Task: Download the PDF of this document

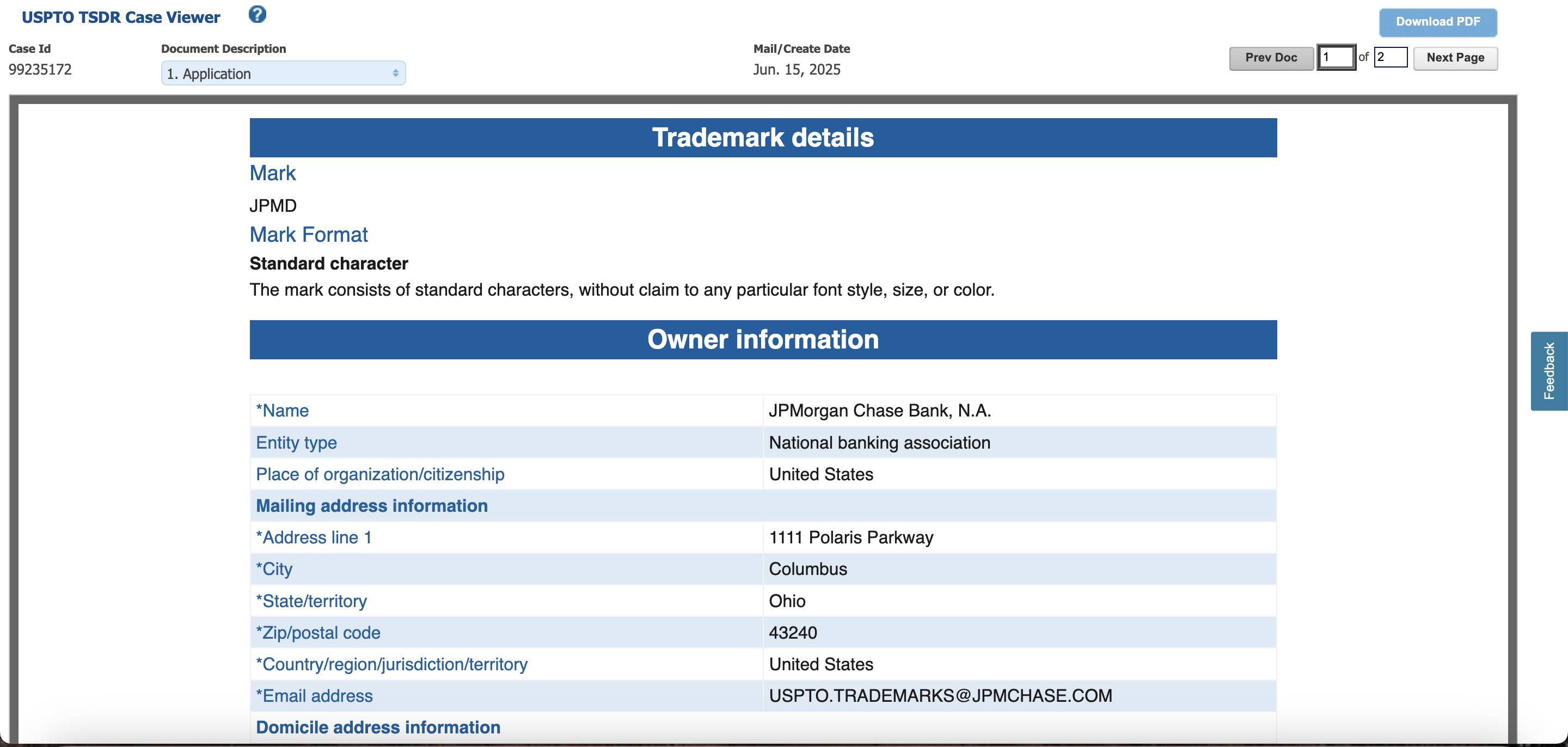Action: (x=1438, y=22)
